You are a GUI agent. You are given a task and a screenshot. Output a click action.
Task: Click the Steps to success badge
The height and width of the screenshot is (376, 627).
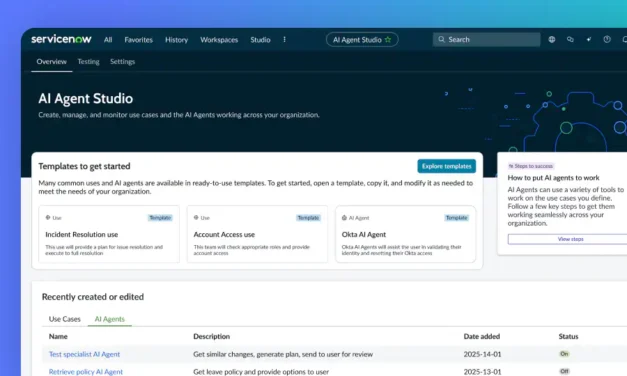[x=531, y=166]
